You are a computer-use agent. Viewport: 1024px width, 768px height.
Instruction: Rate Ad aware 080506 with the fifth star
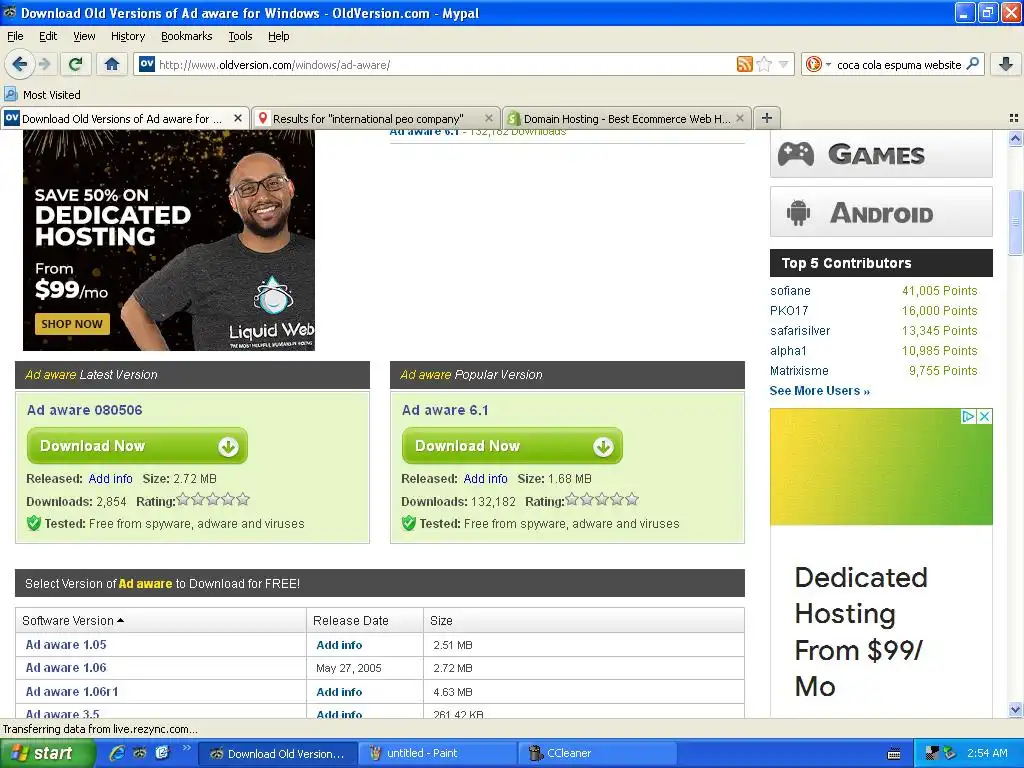(x=243, y=500)
